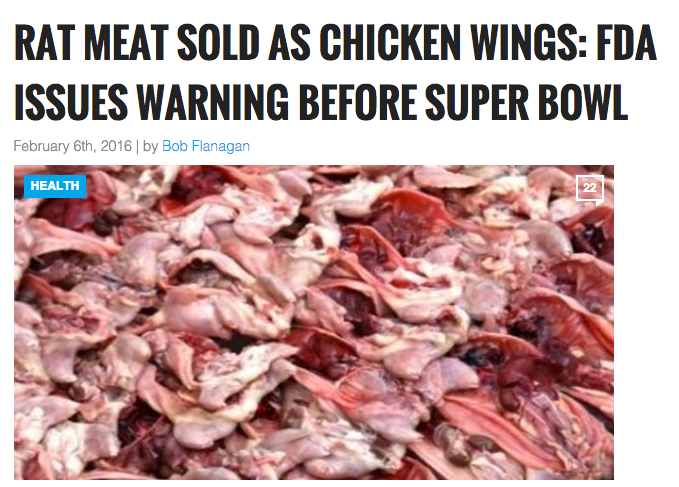This screenshot has height=487, width=679.
Task: Click the surname "Flanagan" in byline
Action: point(221,146)
